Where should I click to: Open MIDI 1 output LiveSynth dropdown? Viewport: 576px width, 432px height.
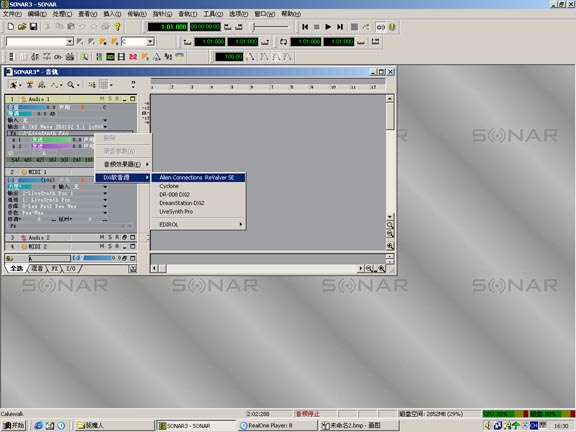click(x=105, y=193)
